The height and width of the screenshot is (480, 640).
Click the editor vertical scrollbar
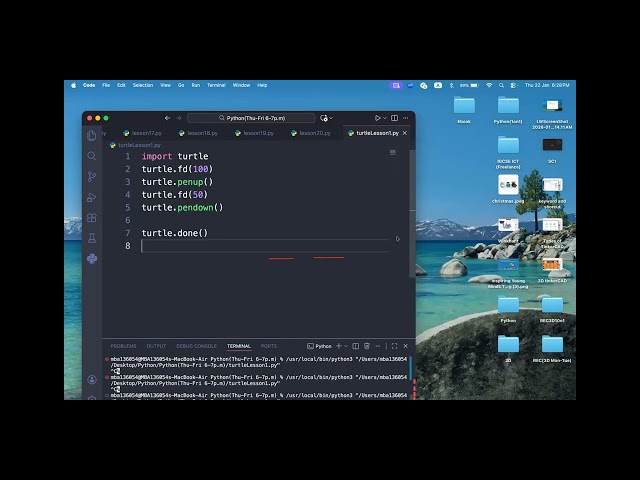412,212
